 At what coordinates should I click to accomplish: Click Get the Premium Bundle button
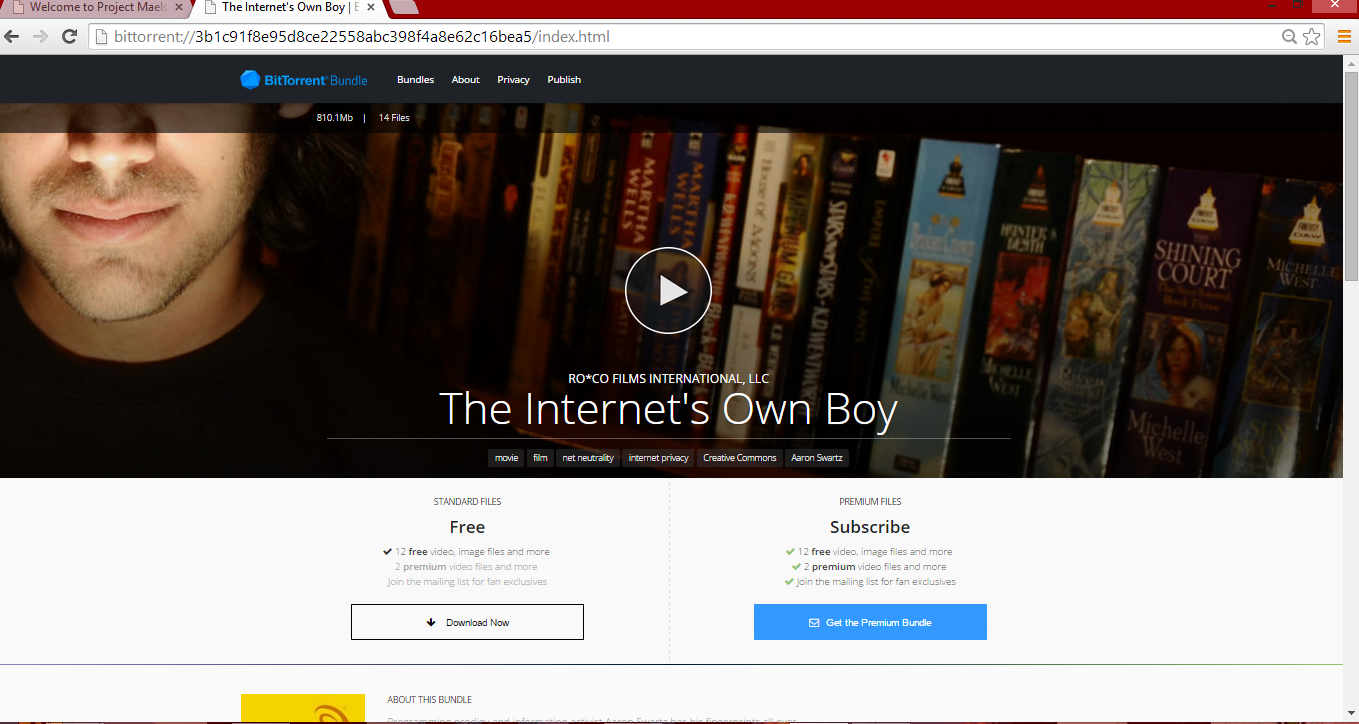(870, 622)
